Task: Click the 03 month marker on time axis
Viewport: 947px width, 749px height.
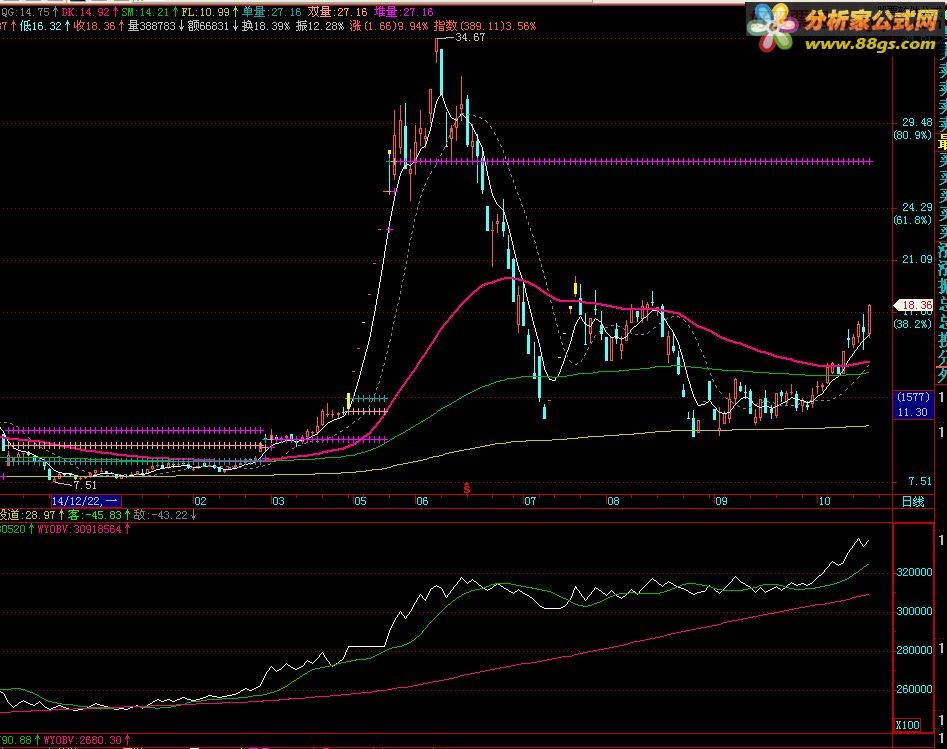Action: point(278,501)
